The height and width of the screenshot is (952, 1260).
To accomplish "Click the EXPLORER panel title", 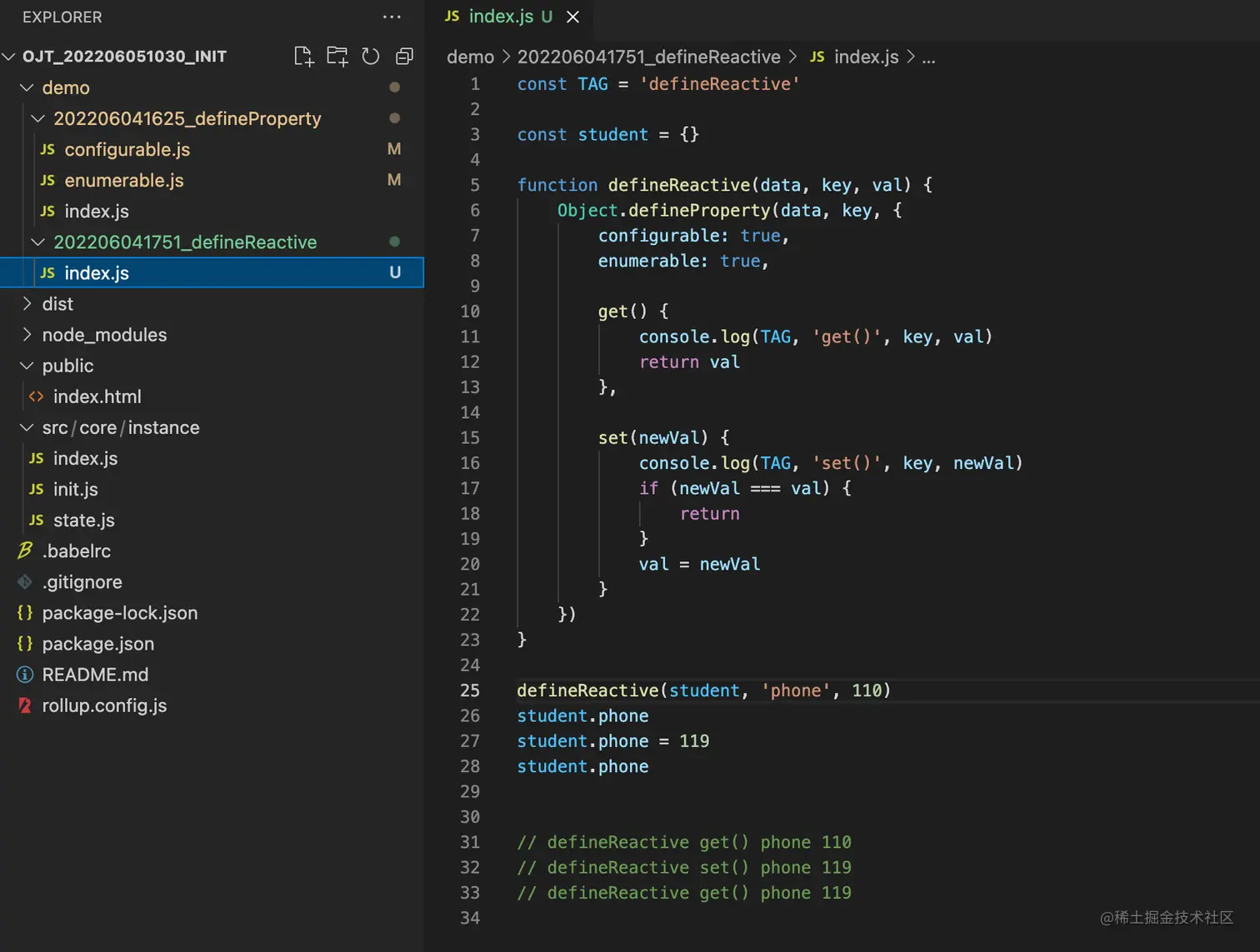I will 62,17.
